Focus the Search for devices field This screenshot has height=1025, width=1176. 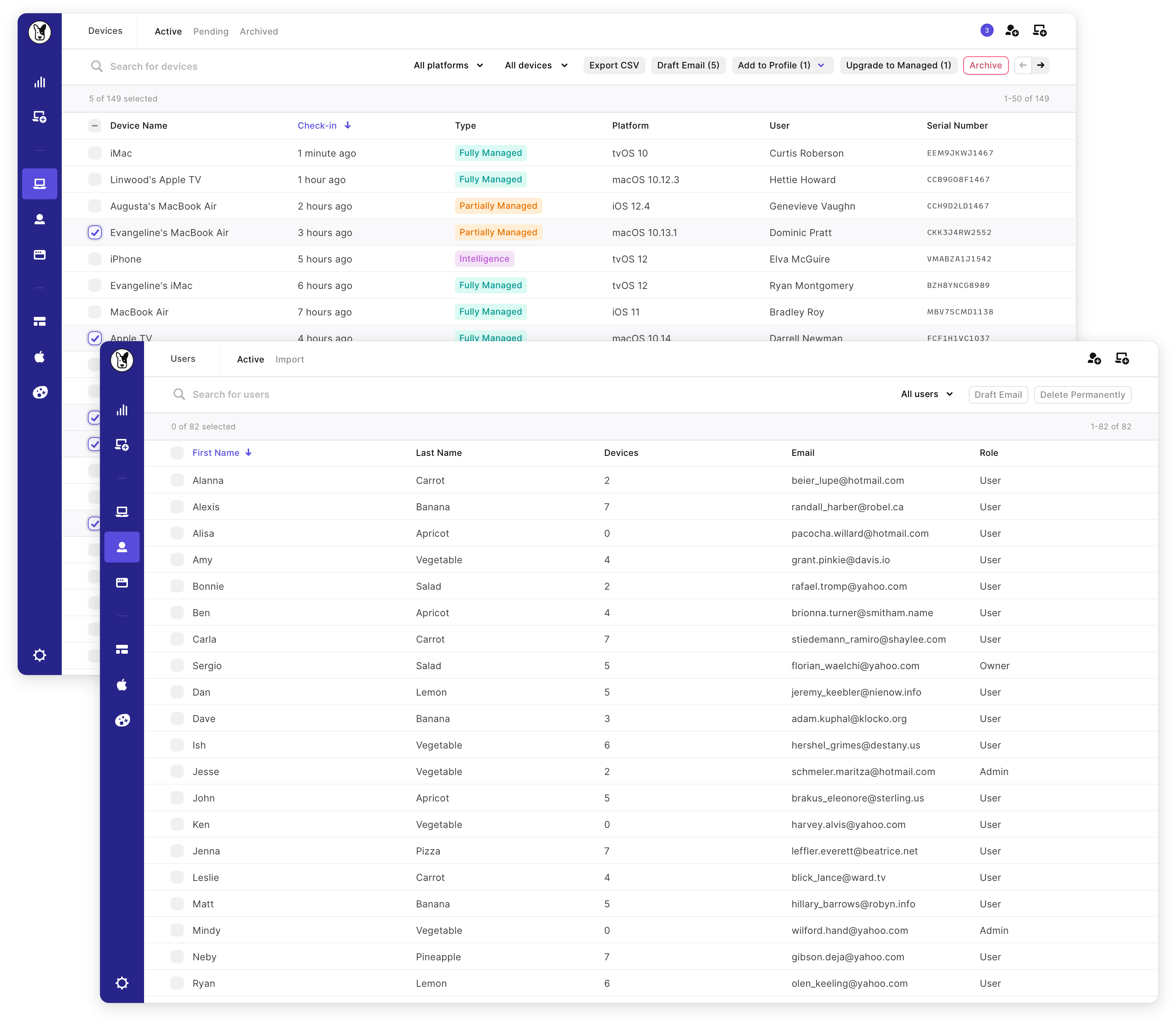point(246,66)
